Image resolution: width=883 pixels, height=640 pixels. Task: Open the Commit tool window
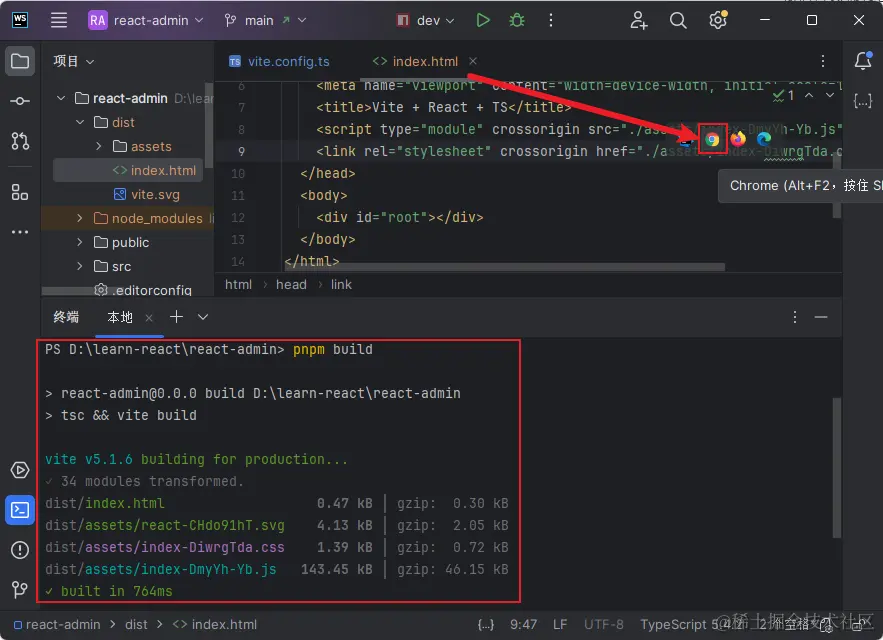point(20,101)
